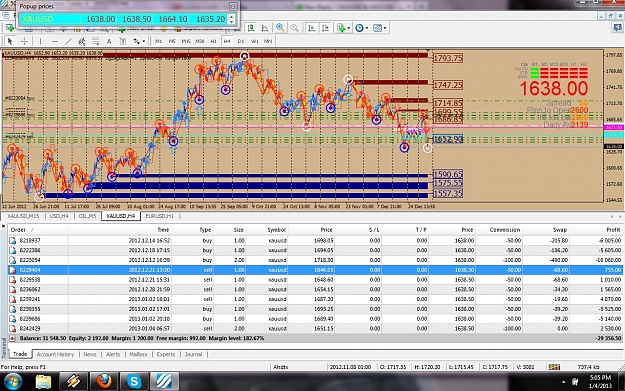Close the Terminal panel

(4, 226)
